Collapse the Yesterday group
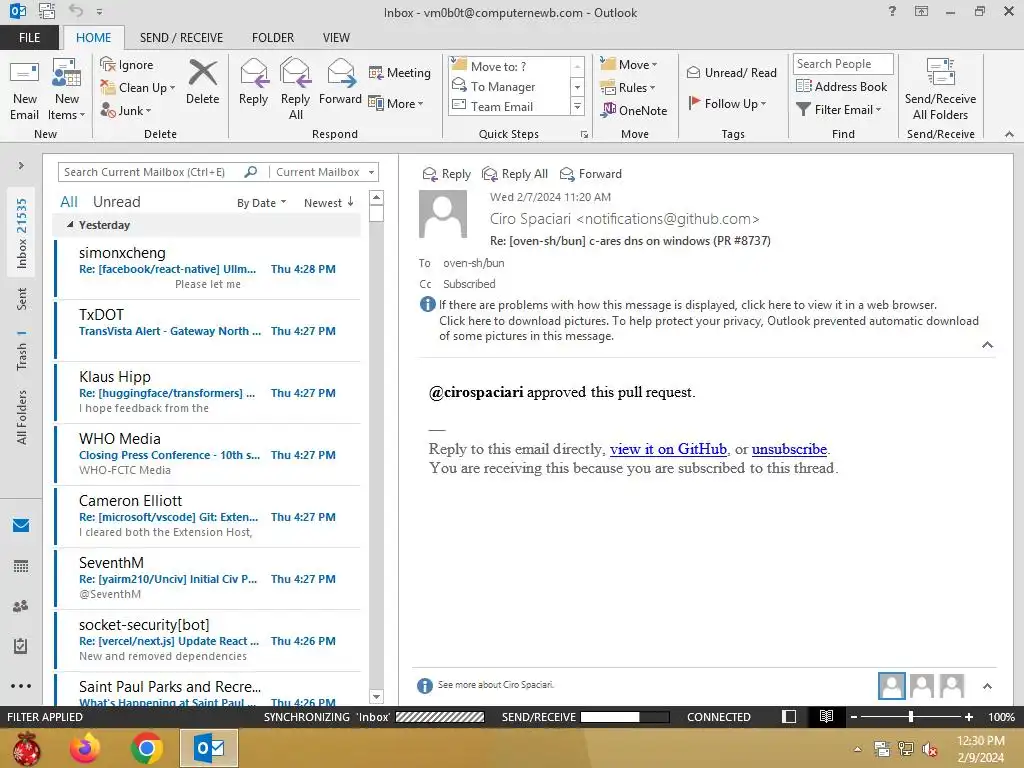Screen dimensions: 1024x768 pos(70,225)
